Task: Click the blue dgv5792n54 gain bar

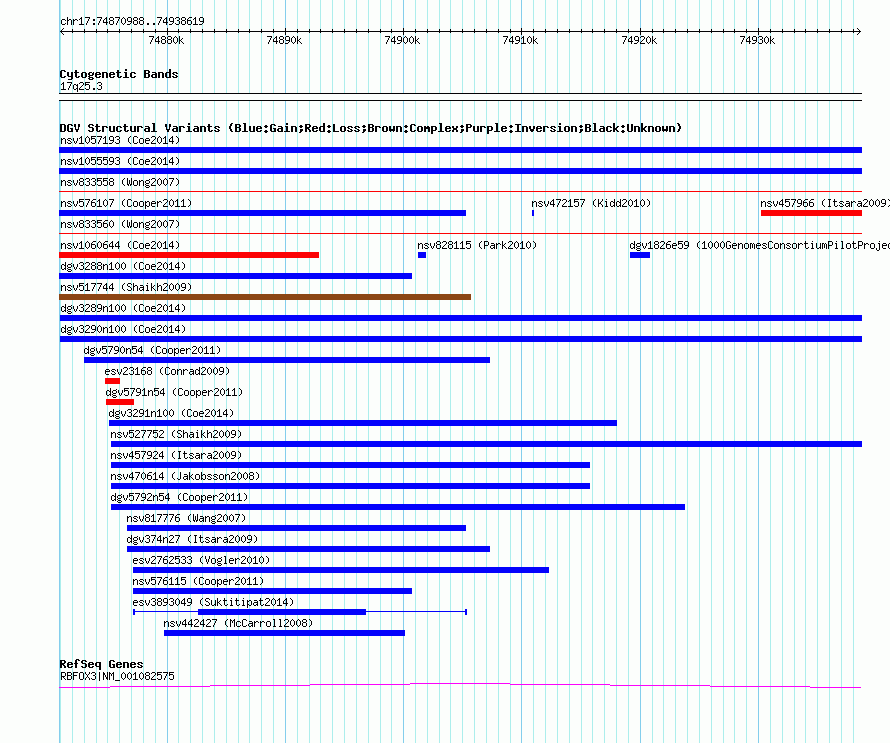Action: 398,507
